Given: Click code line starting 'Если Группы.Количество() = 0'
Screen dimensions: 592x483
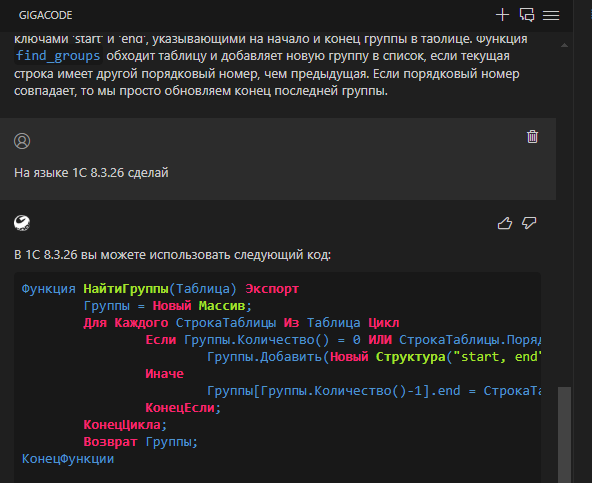Looking at the screenshot, I should coord(343,340).
